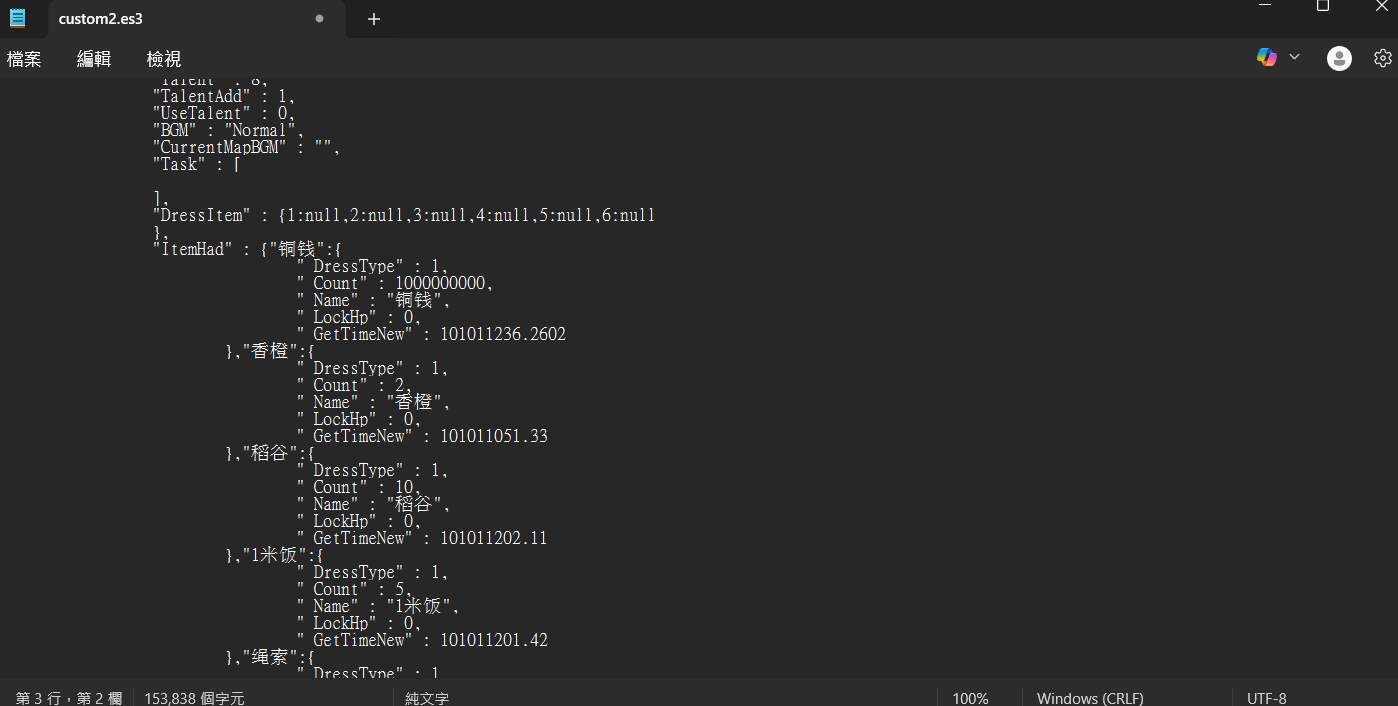Open the Copilot icon

[x=1266, y=57]
